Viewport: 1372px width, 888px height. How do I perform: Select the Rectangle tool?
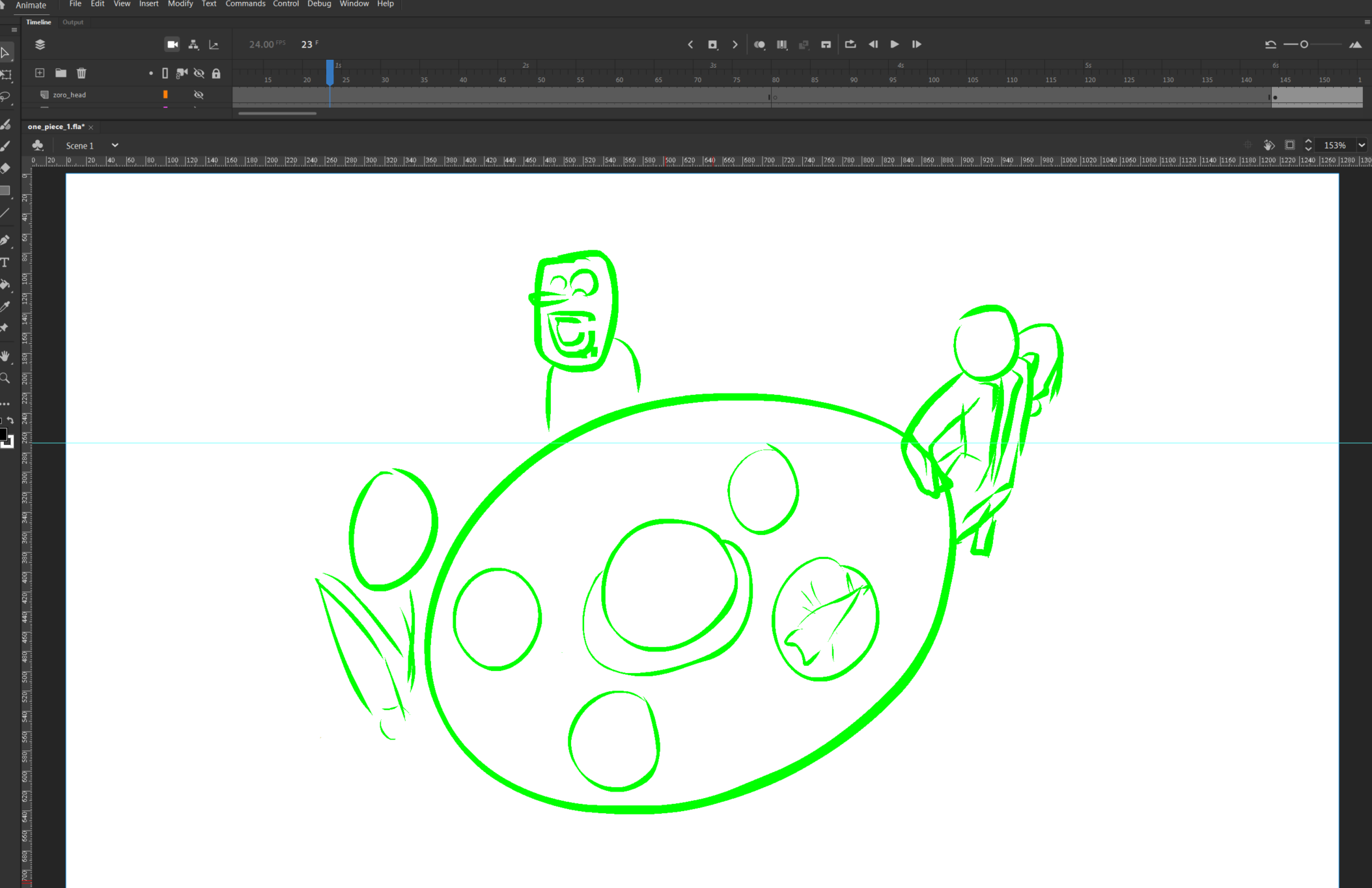(x=5, y=191)
